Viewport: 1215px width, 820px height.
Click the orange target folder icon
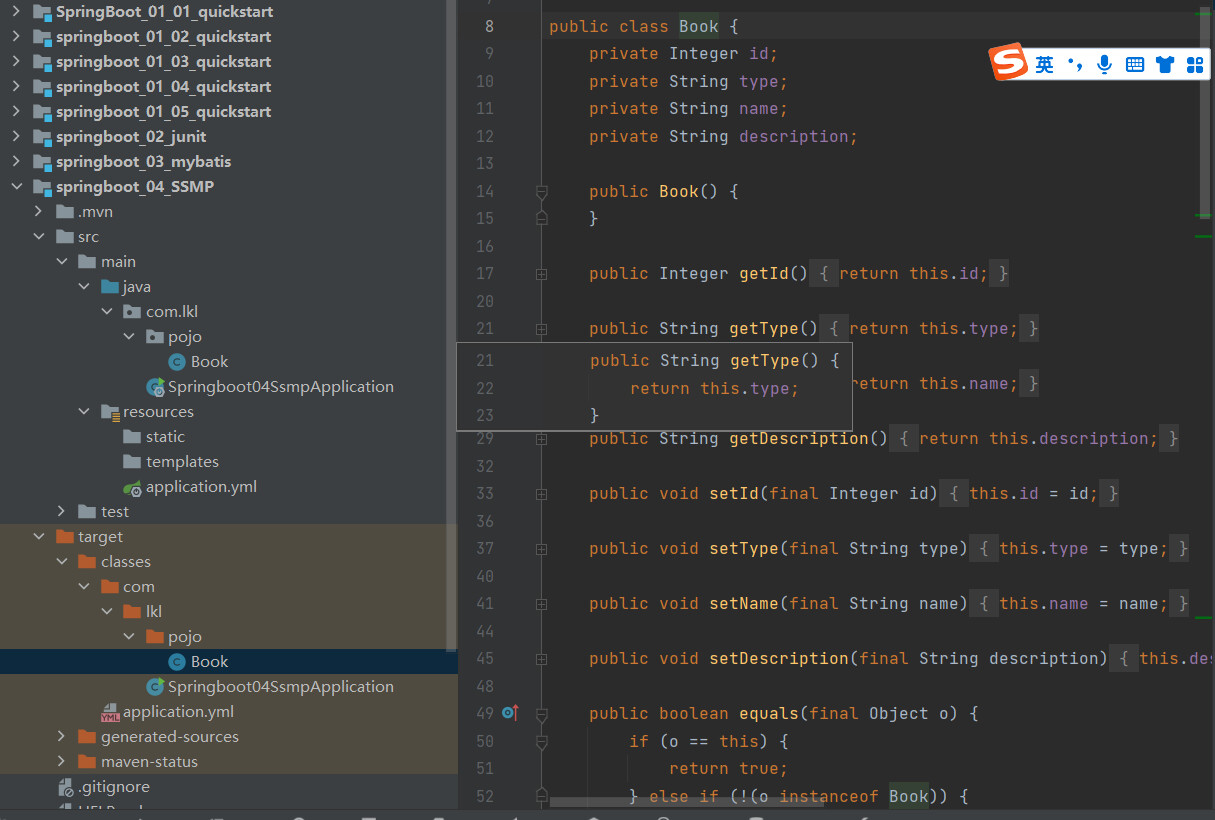tap(65, 537)
